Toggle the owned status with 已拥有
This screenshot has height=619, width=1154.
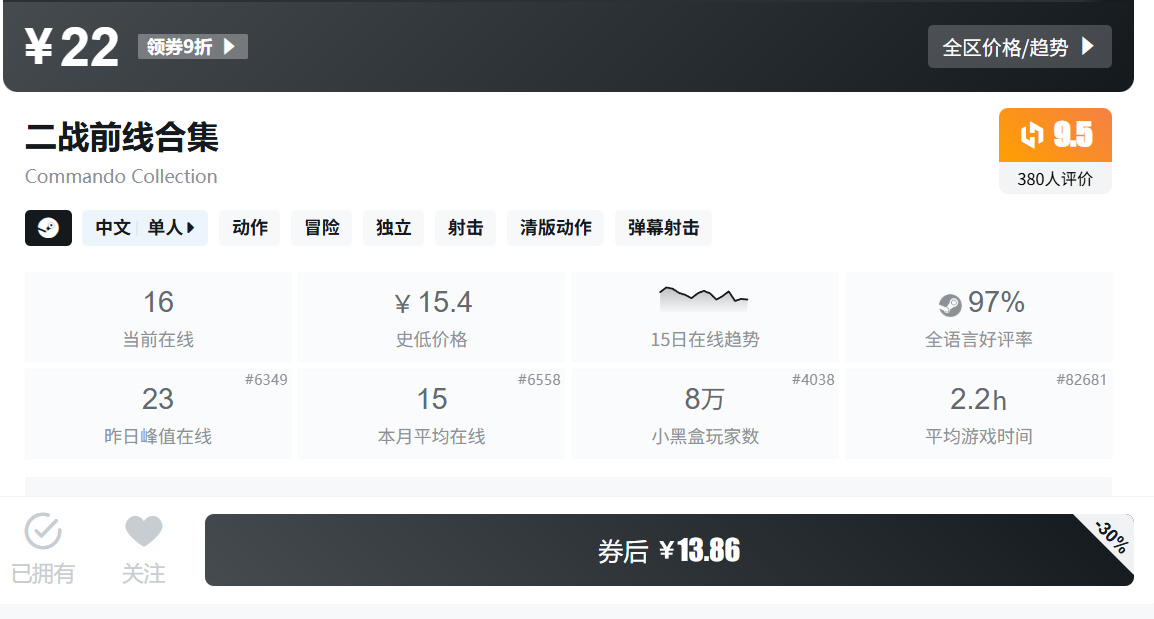[x=42, y=545]
